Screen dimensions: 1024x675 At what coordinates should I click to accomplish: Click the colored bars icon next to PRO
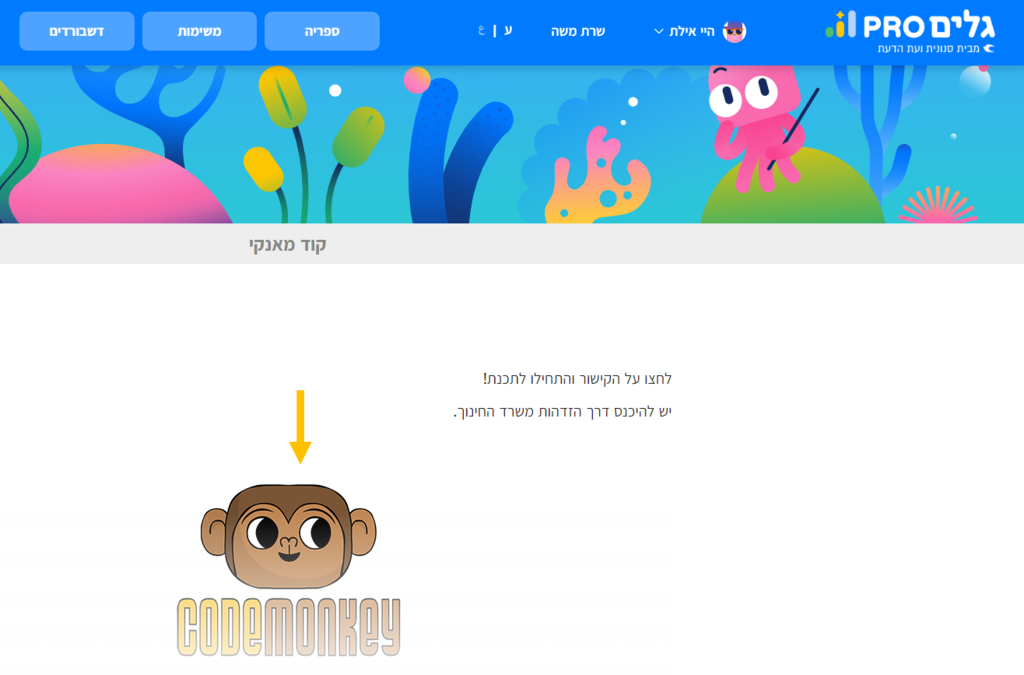click(840, 24)
